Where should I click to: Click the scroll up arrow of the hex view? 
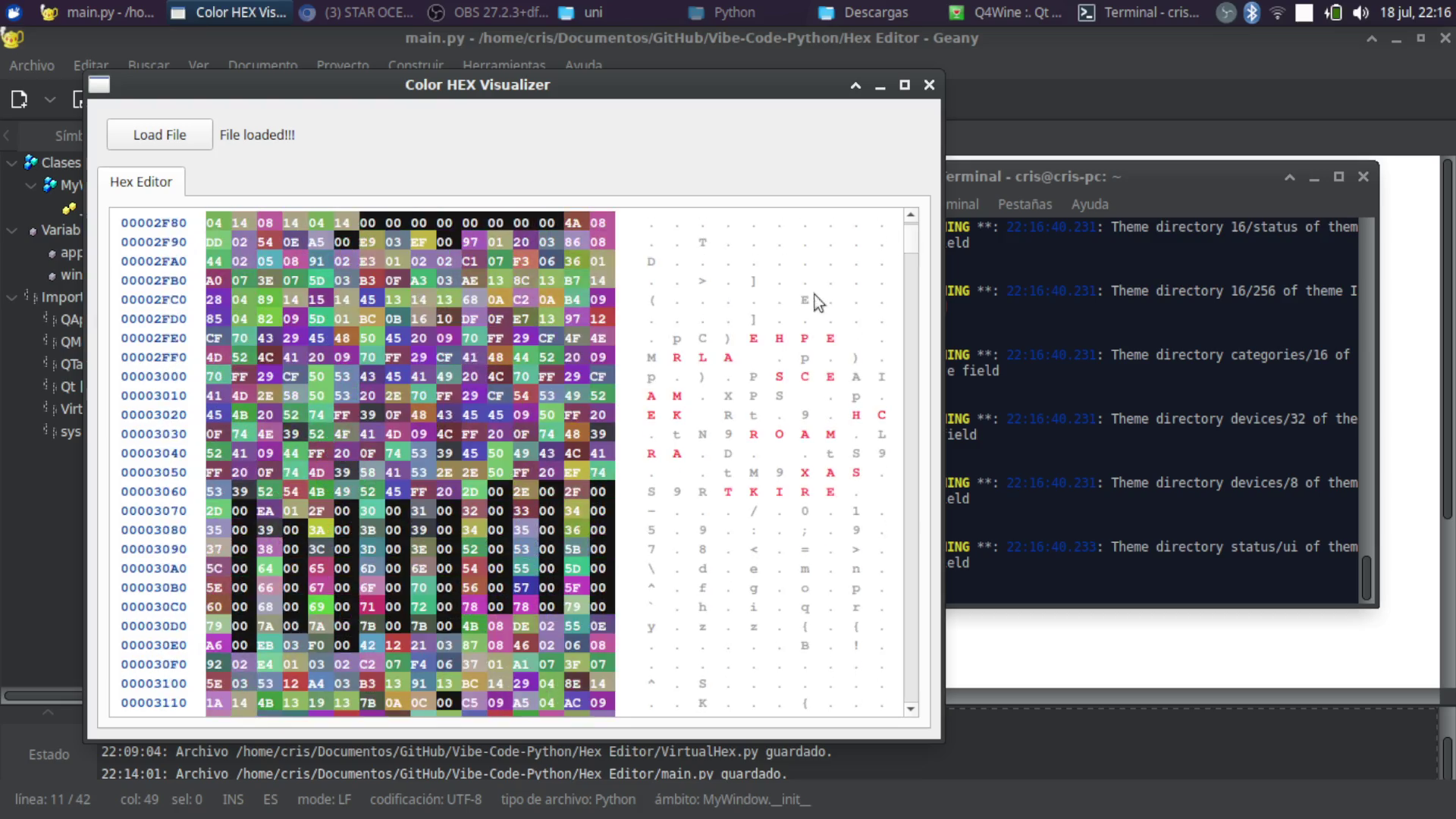pos(911,215)
